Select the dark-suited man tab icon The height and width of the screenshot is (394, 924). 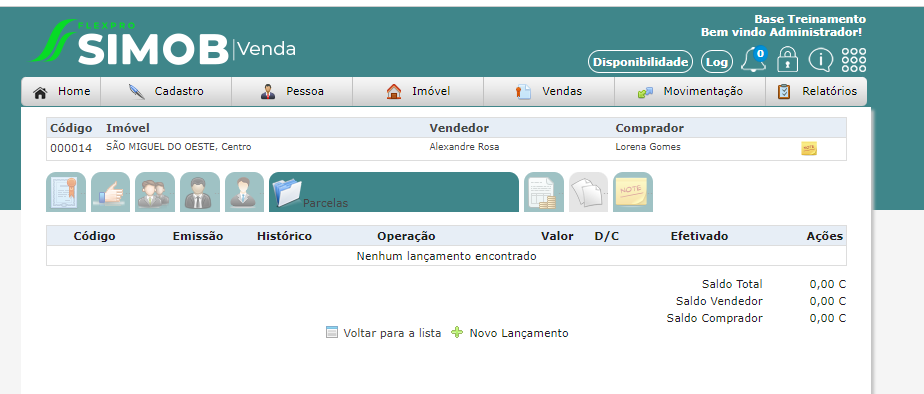(200, 192)
